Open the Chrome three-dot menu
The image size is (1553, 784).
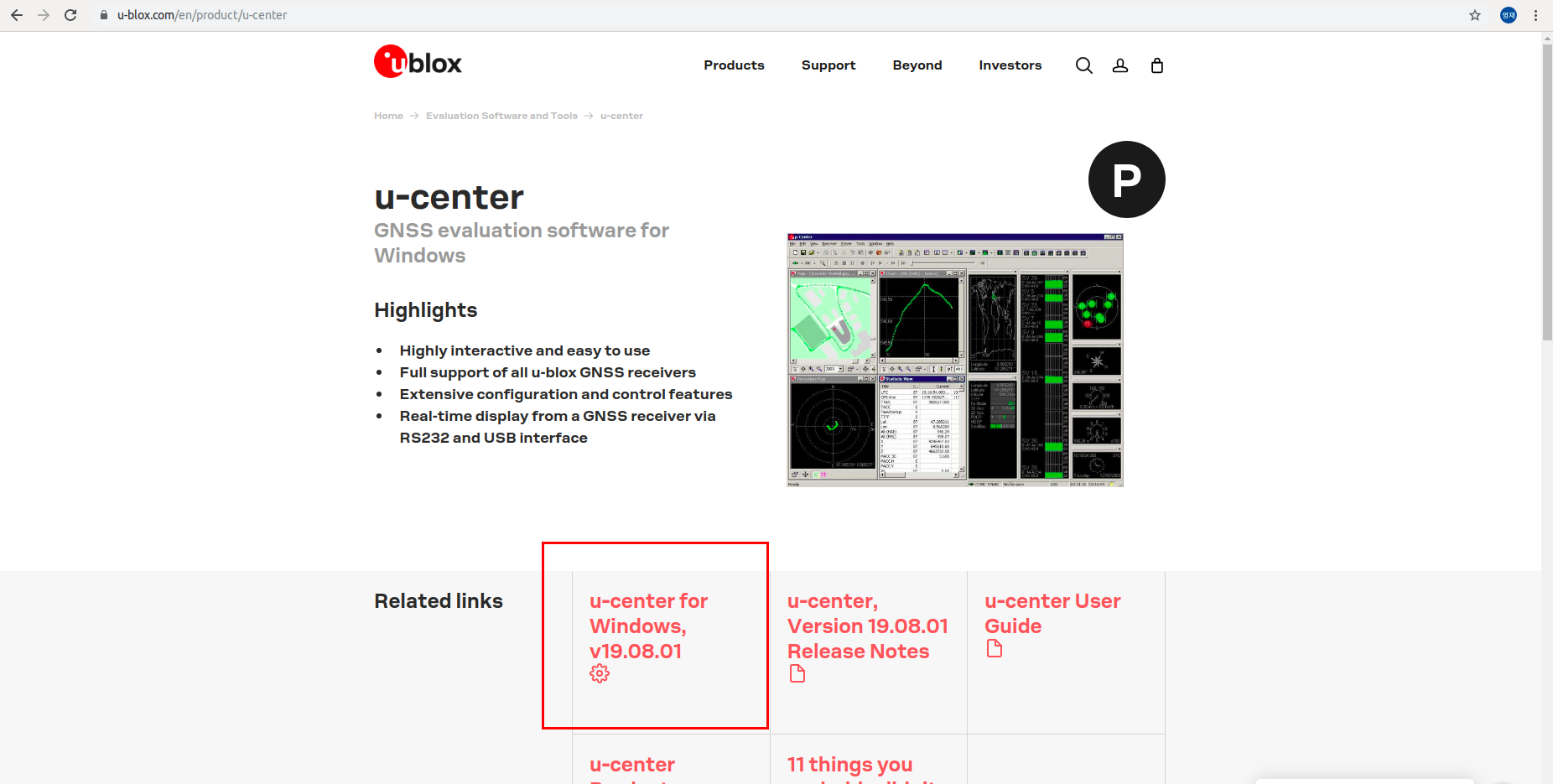(1535, 15)
